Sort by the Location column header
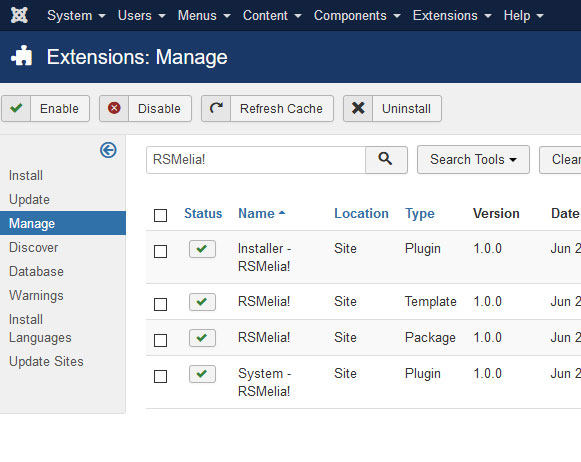This screenshot has height=462, width=581. point(361,213)
